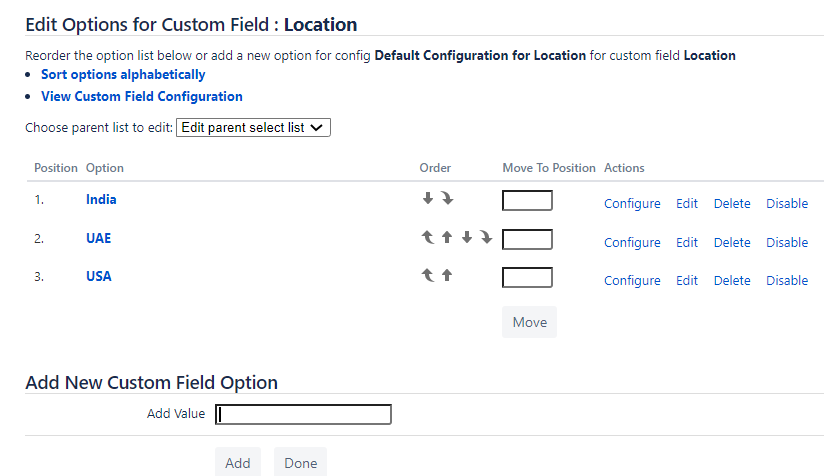Move USA option to first position
The height and width of the screenshot is (476, 826).
coord(428,276)
